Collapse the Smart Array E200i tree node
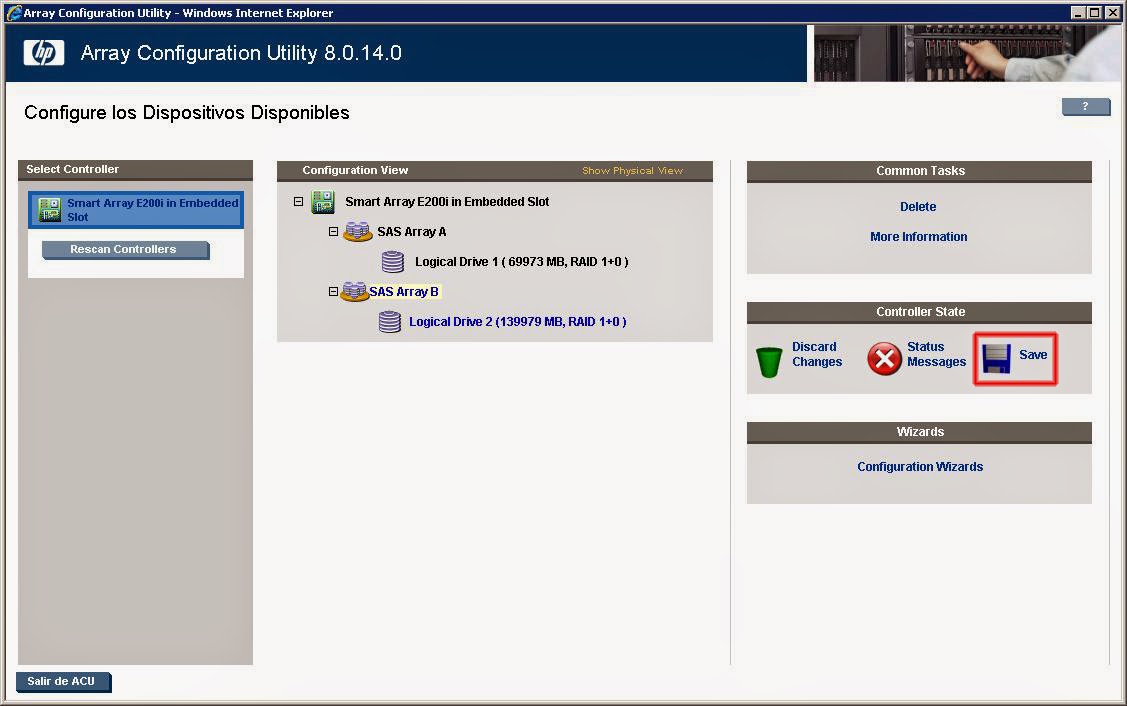This screenshot has width=1127, height=706. (297, 201)
